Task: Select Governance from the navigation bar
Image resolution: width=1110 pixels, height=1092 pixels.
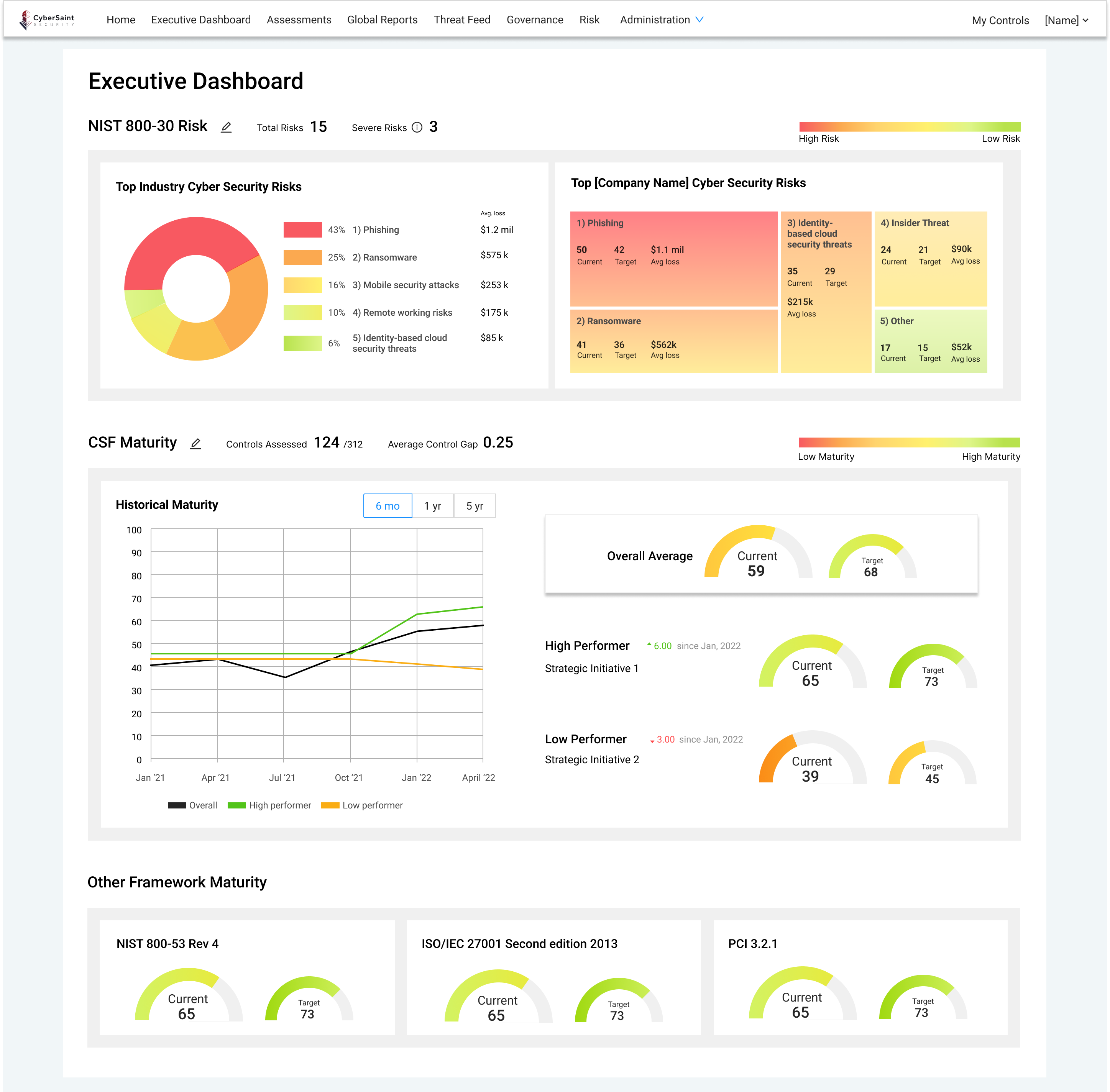Action: (x=534, y=20)
